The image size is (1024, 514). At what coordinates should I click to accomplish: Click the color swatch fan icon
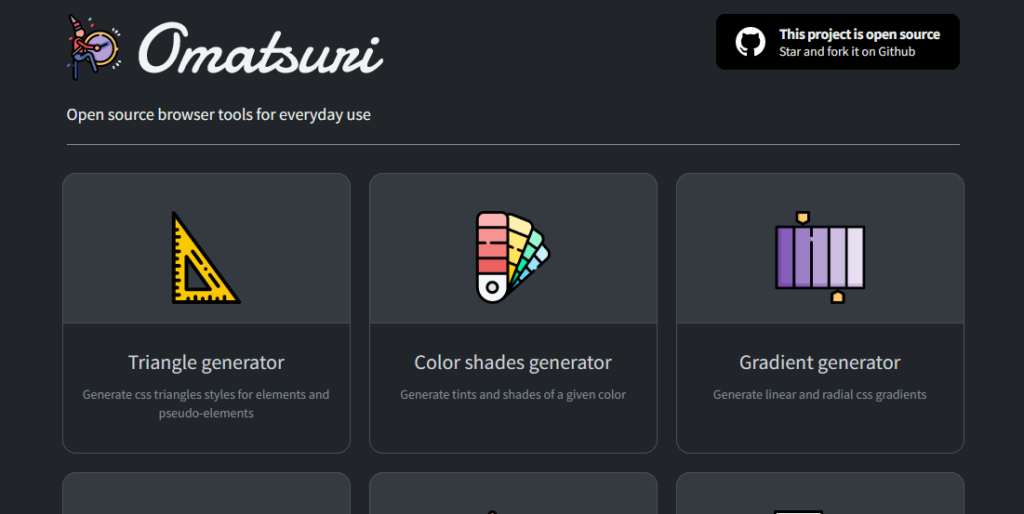click(513, 257)
